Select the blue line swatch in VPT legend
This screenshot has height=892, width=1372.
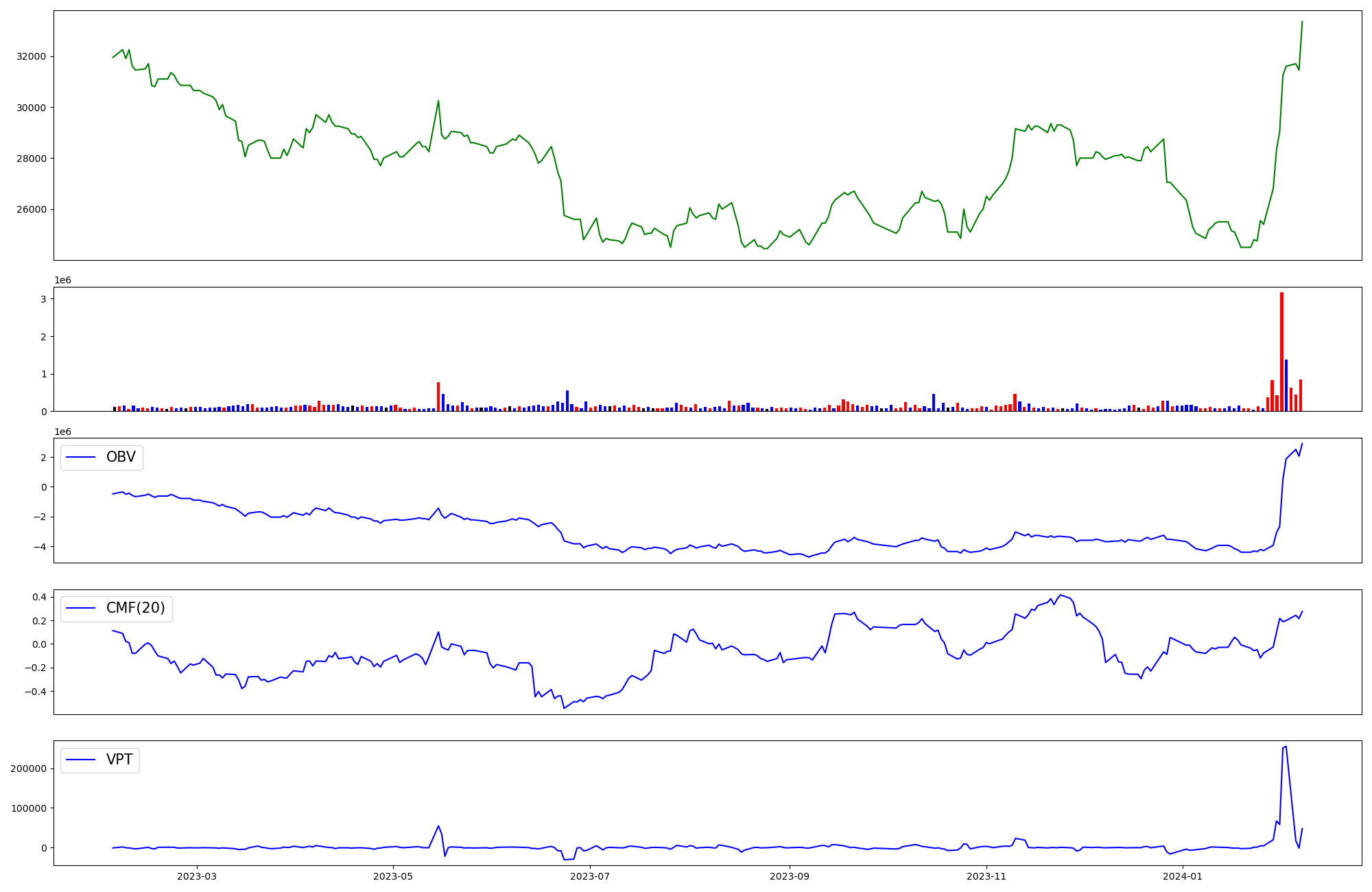[80, 760]
